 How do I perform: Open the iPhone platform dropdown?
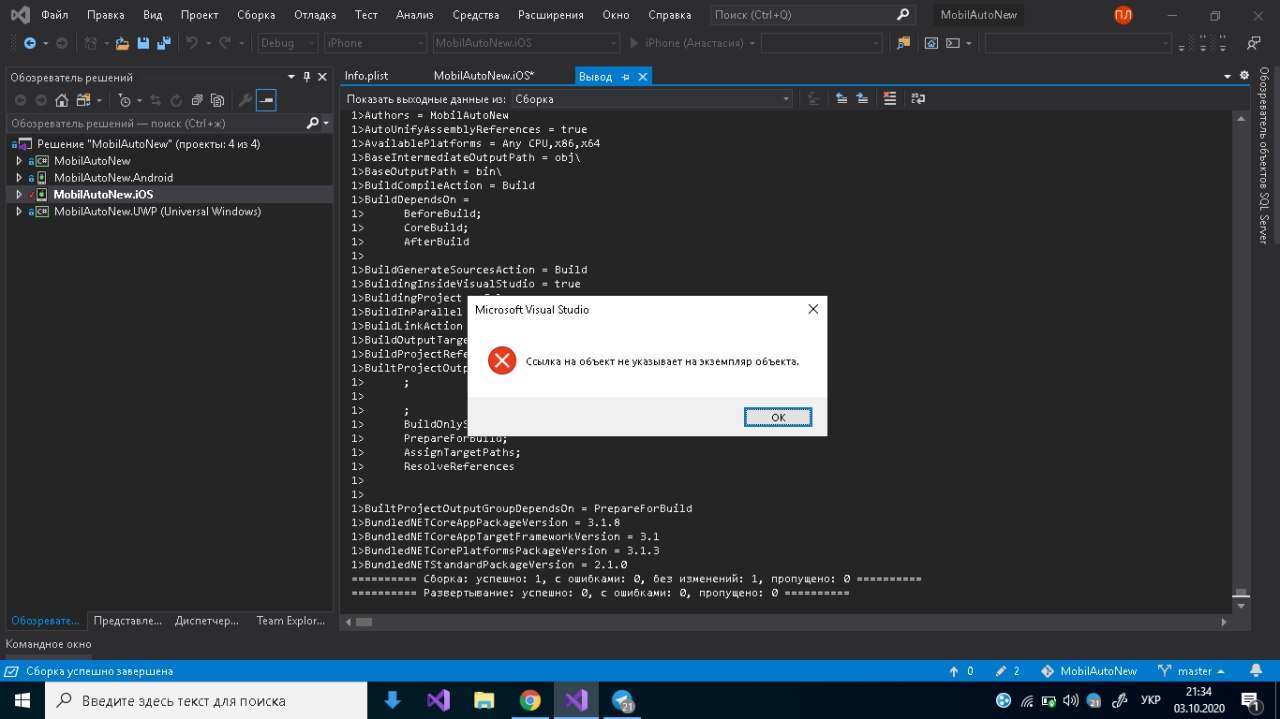pos(375,43)
